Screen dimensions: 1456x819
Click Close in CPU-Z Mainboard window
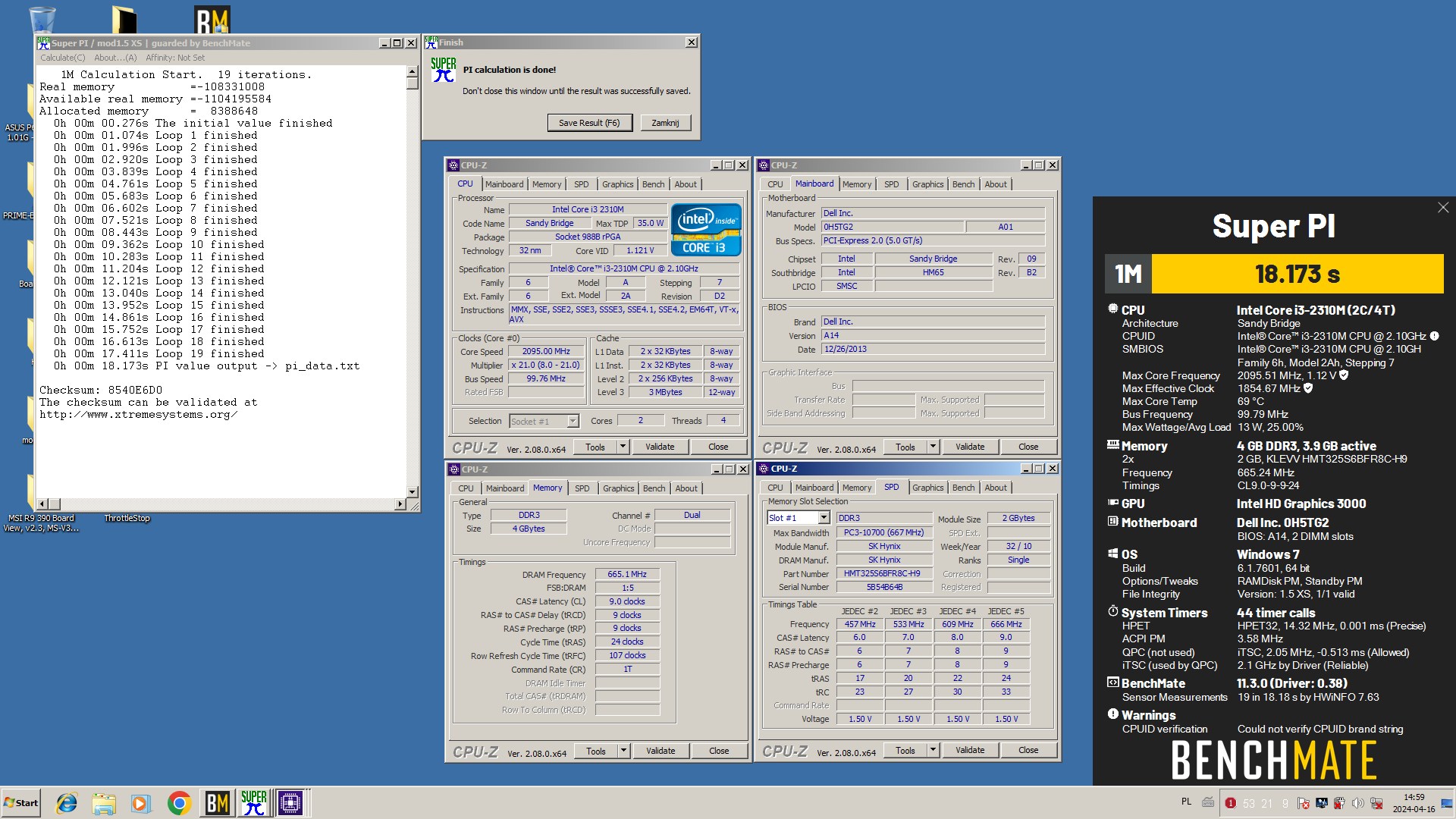click(1028, 447)
